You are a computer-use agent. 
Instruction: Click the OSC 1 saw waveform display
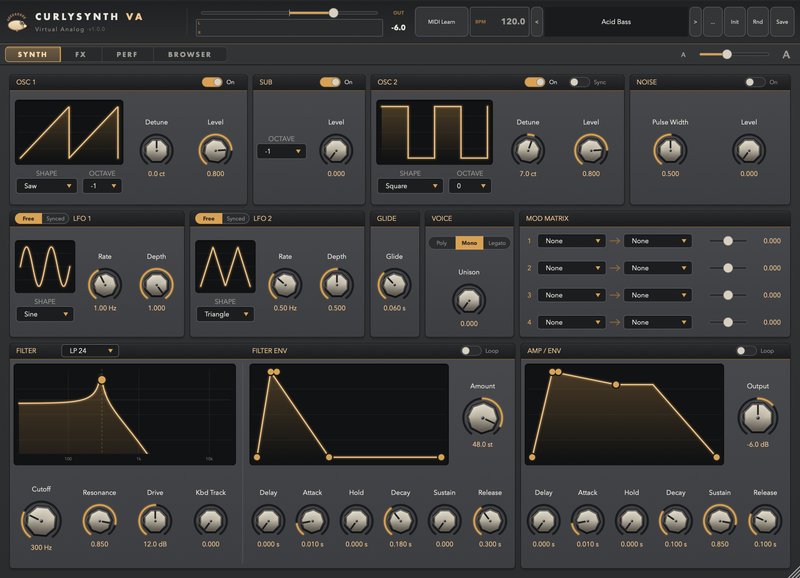(69, 132)
